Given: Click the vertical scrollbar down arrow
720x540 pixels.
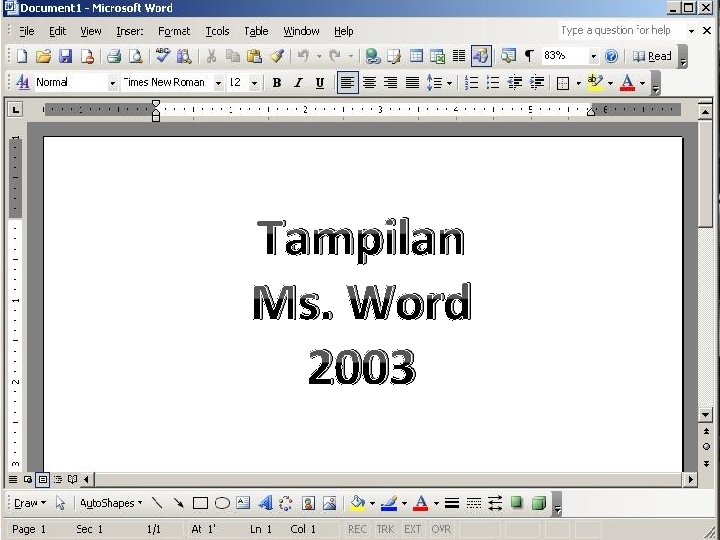Looking at the screenshot, I should click(x=706, y=415).
